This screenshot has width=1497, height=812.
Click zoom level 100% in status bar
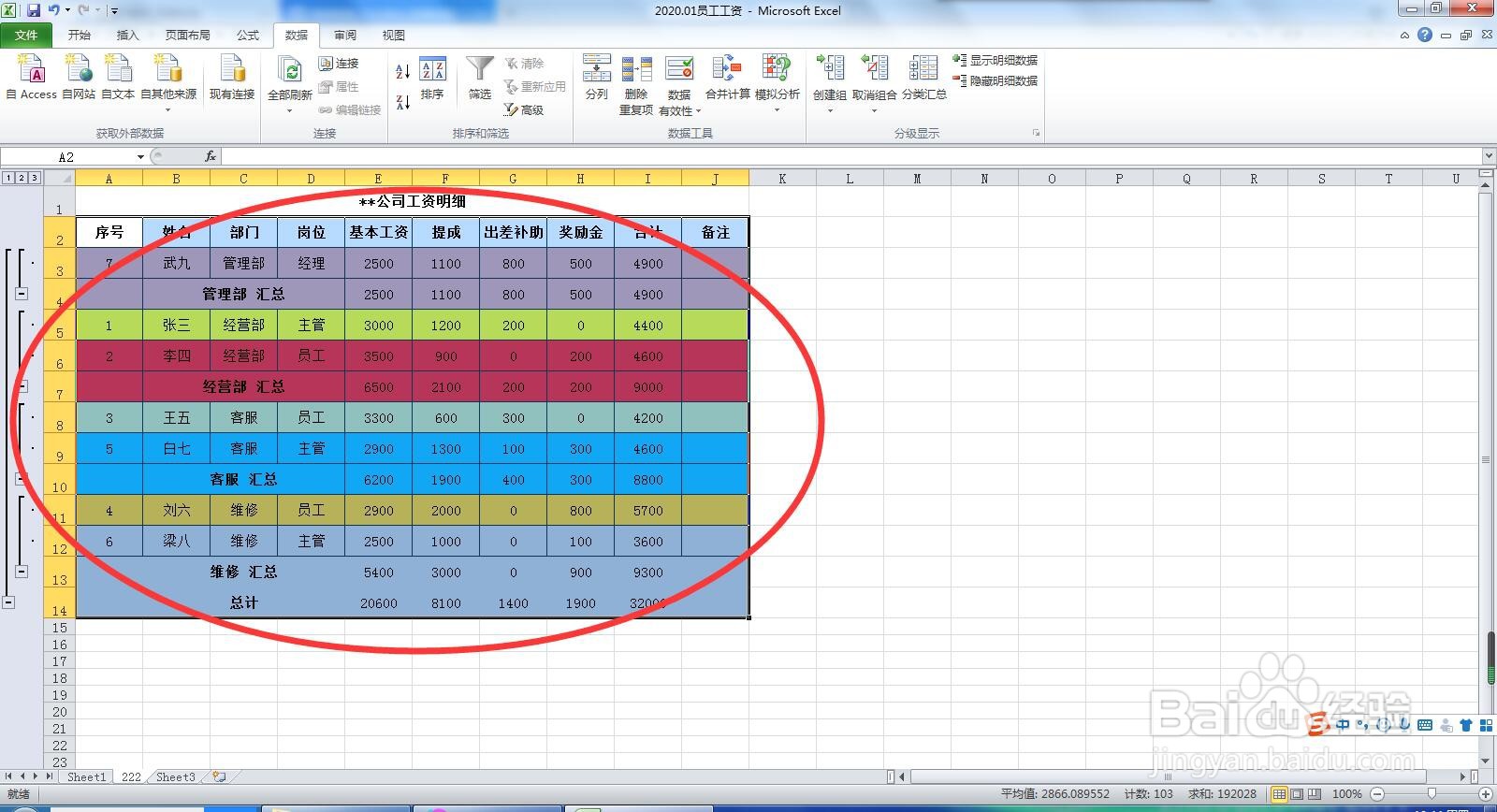pyautogui.click(x=1346, y=794)
